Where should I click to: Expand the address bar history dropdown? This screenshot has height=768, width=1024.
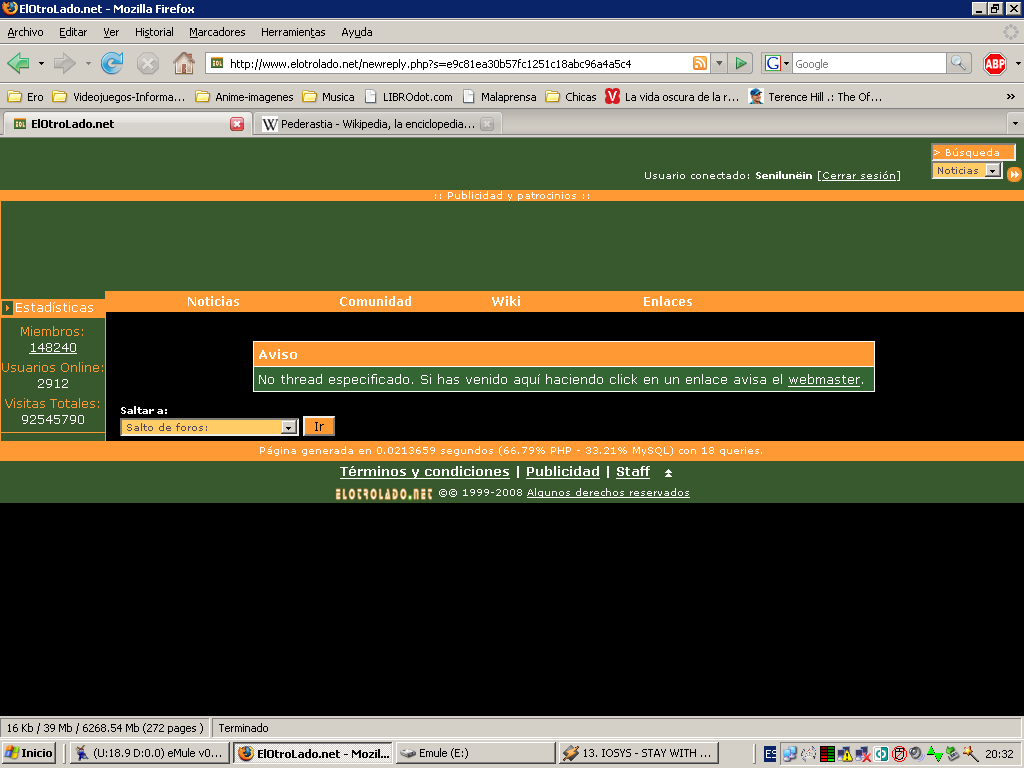click(x=718, y=63)
